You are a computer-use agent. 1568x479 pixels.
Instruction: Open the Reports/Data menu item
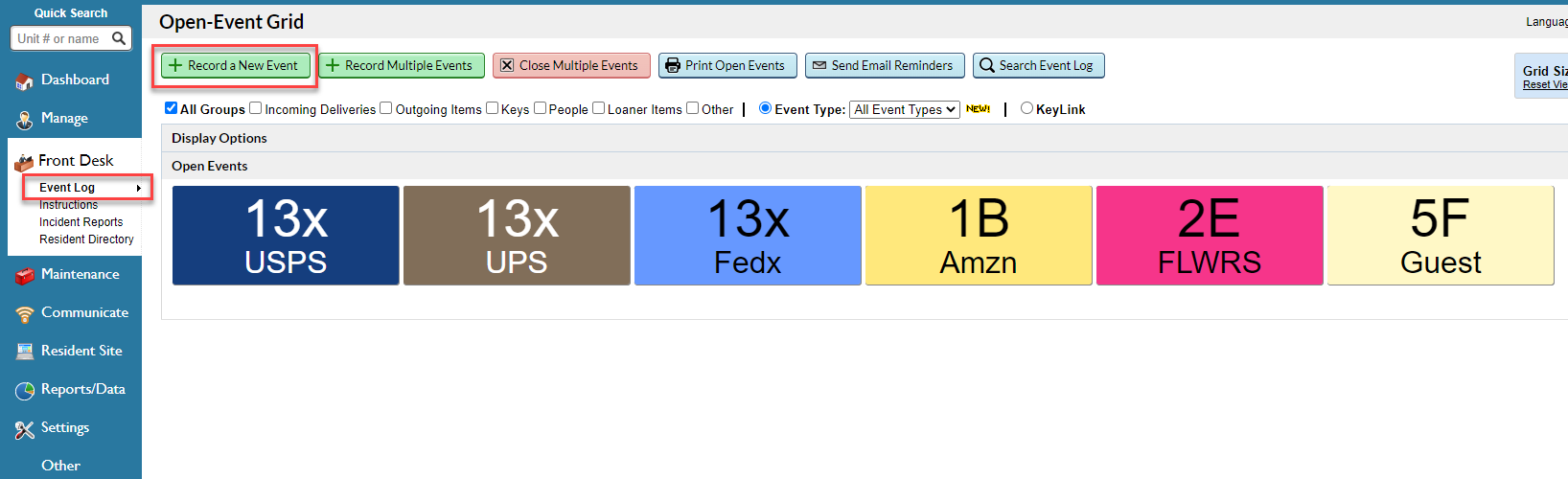click(x=83, y=389)
